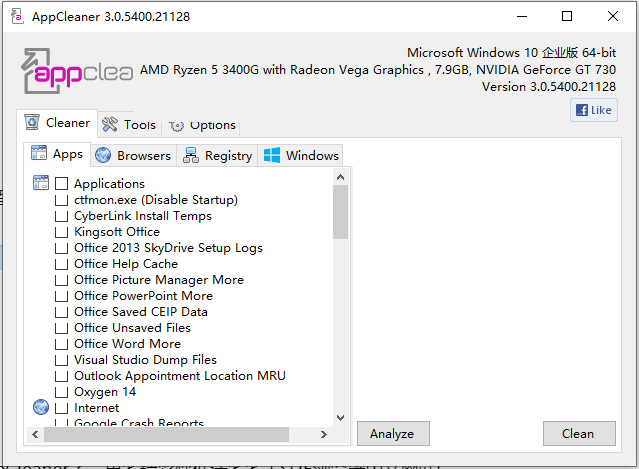Click the Internet globe icon in list
This screenshot has width=639, height=469.
[41, 407]
